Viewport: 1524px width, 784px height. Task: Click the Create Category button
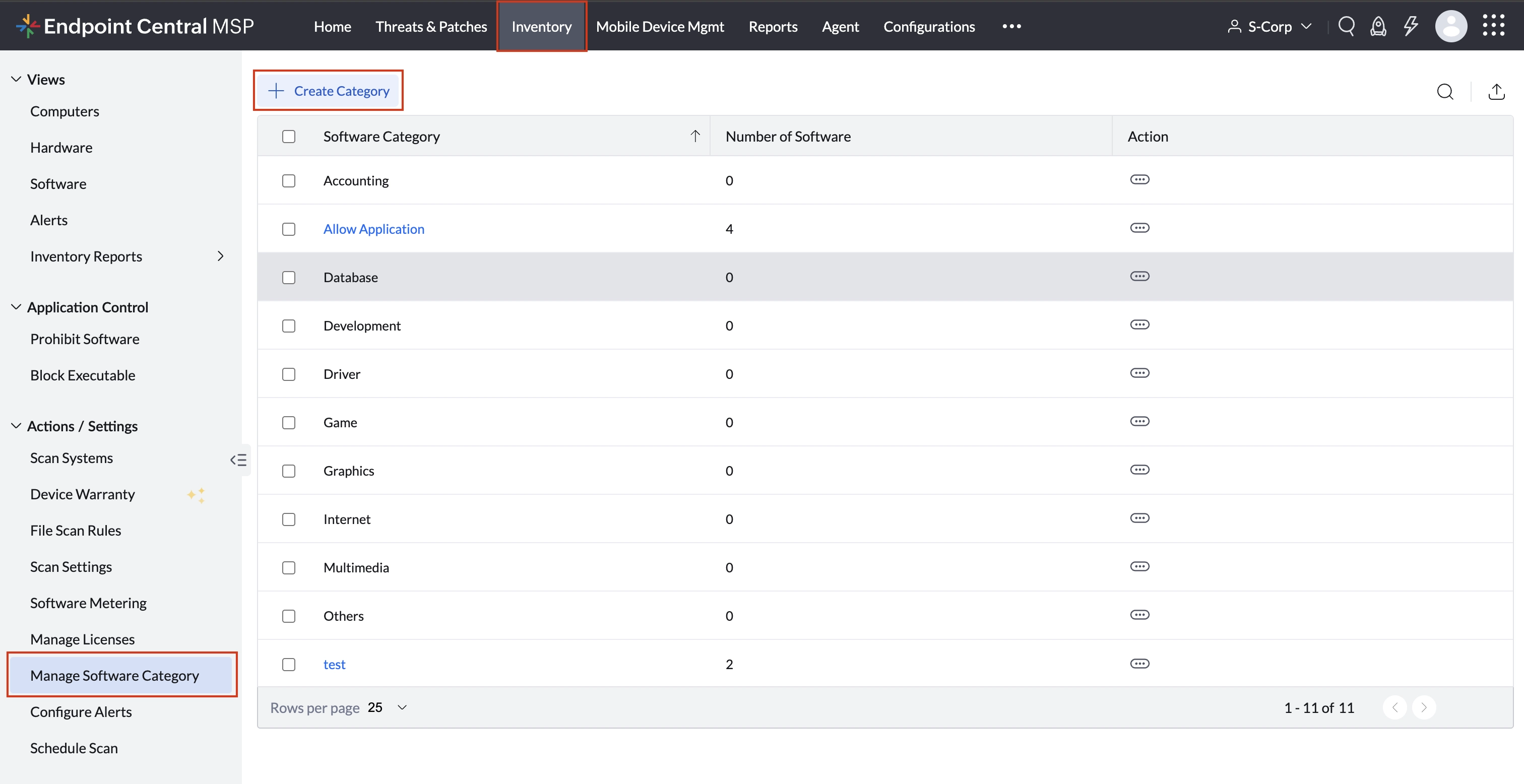click(x=329, y=91)
